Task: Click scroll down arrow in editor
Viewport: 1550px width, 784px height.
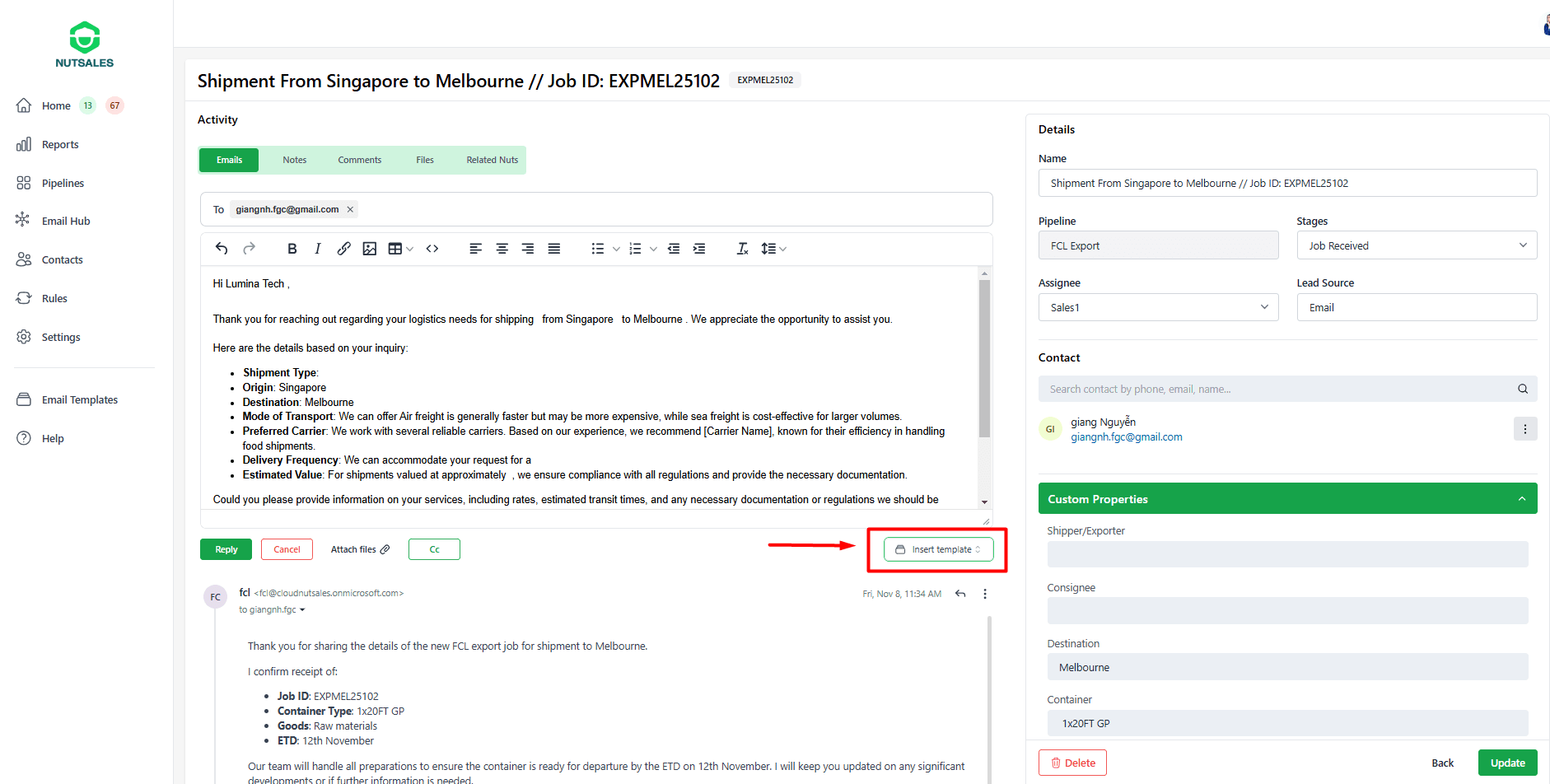Action: (984, 502)
